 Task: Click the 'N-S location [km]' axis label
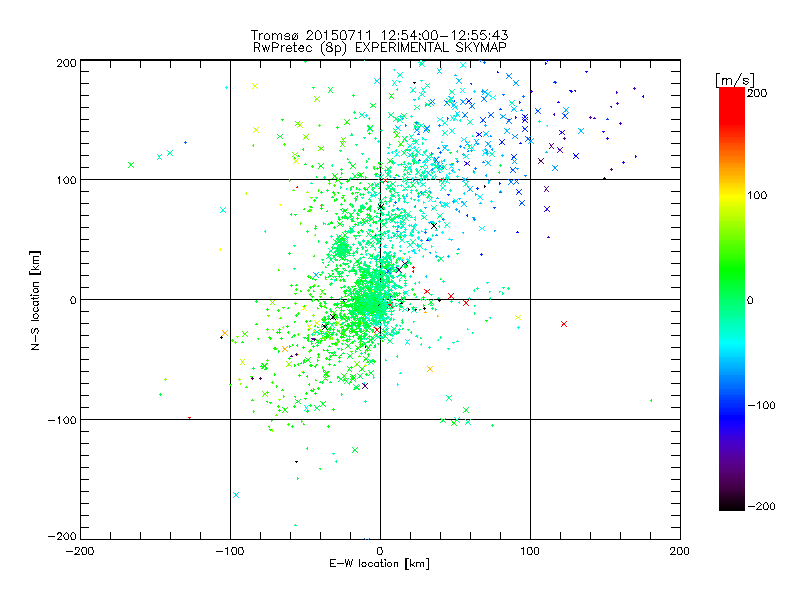[x=35, y=301]
